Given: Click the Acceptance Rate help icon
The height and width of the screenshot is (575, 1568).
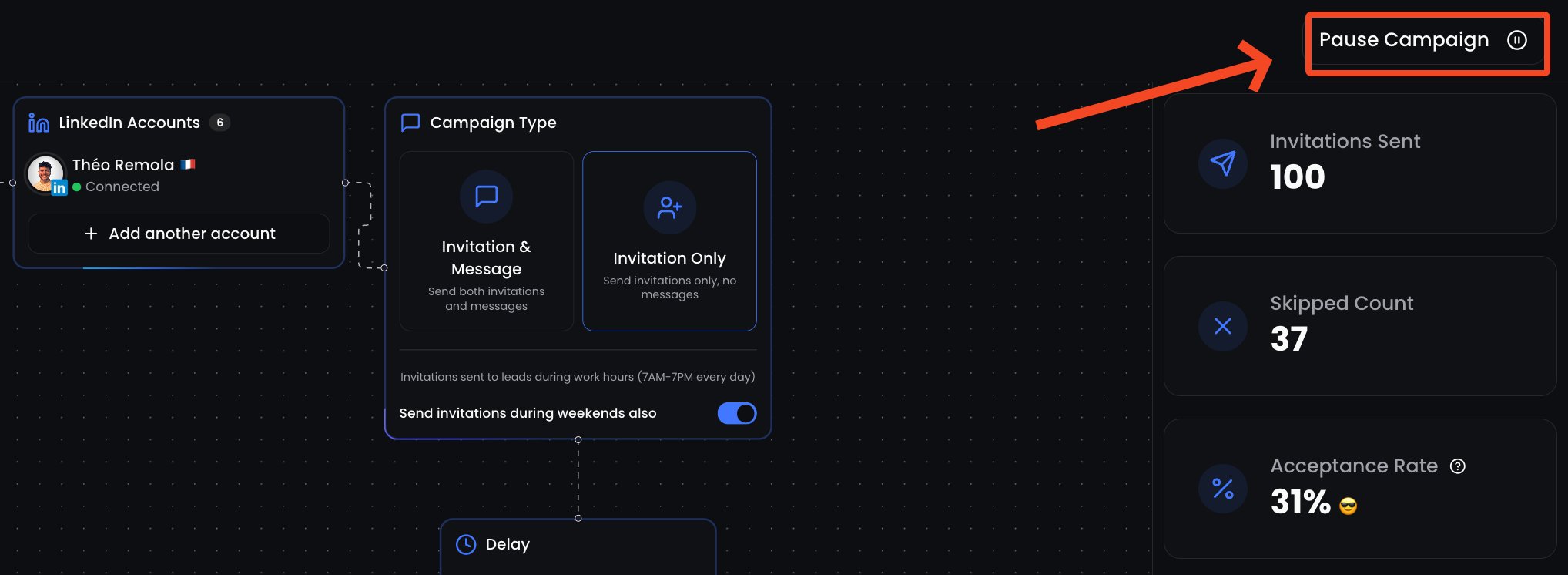Looking at the screenshot, I should click(1458, 466).
